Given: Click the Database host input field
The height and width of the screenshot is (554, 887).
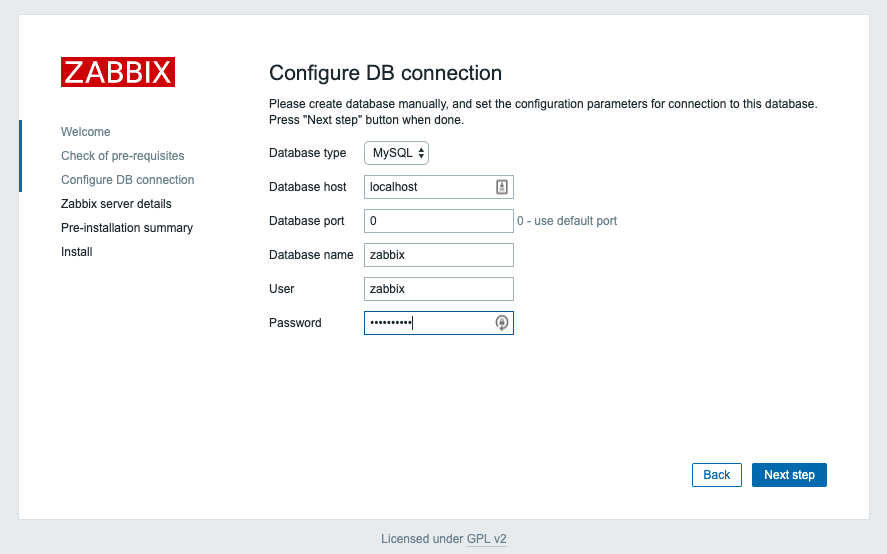Looking at the screenshot, I should [x=438, y=187].
